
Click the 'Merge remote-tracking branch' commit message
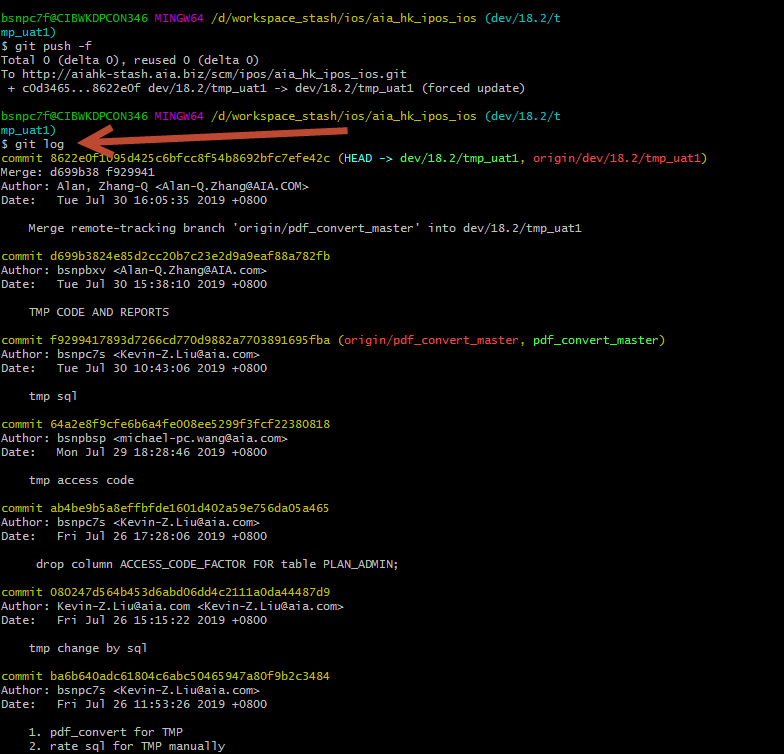305,228
